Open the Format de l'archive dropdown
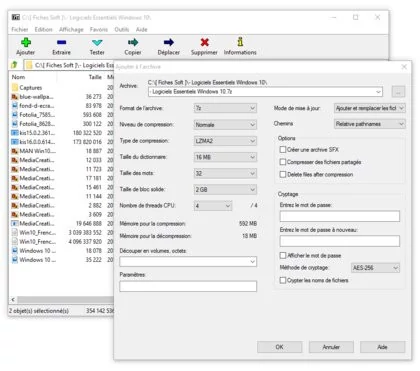 225,108
